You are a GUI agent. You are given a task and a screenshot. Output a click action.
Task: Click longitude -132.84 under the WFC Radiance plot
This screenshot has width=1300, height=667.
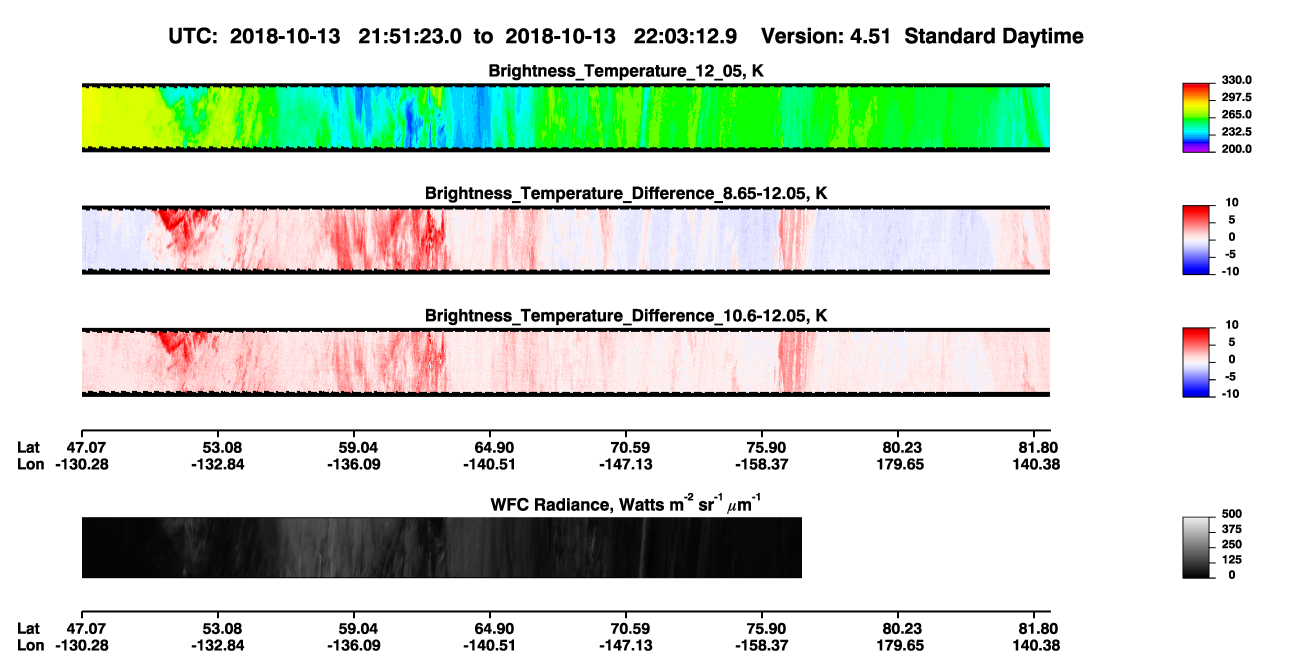tap(217, 645)
